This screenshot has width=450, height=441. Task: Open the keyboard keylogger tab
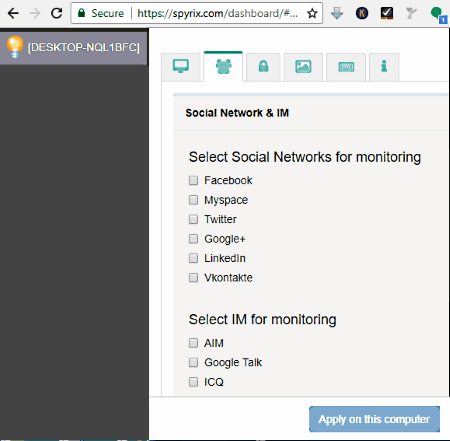346,67
